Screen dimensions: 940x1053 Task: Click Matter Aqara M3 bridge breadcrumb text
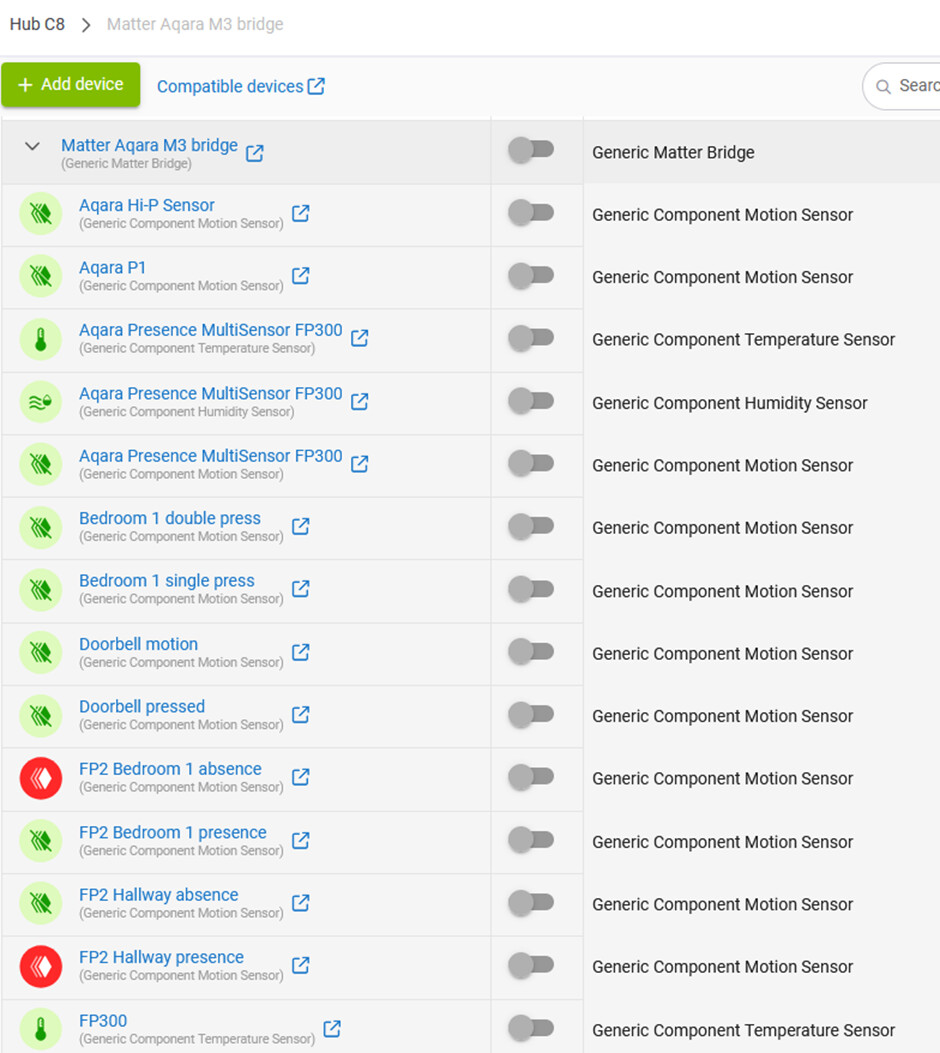[195, 24]
